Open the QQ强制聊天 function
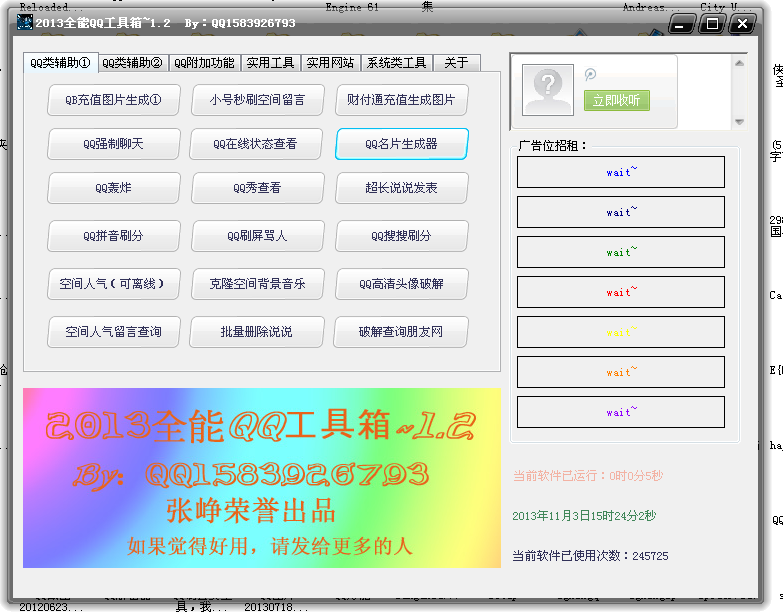The width and height of the screenshot is (783, 615). [x=113, y=144]
